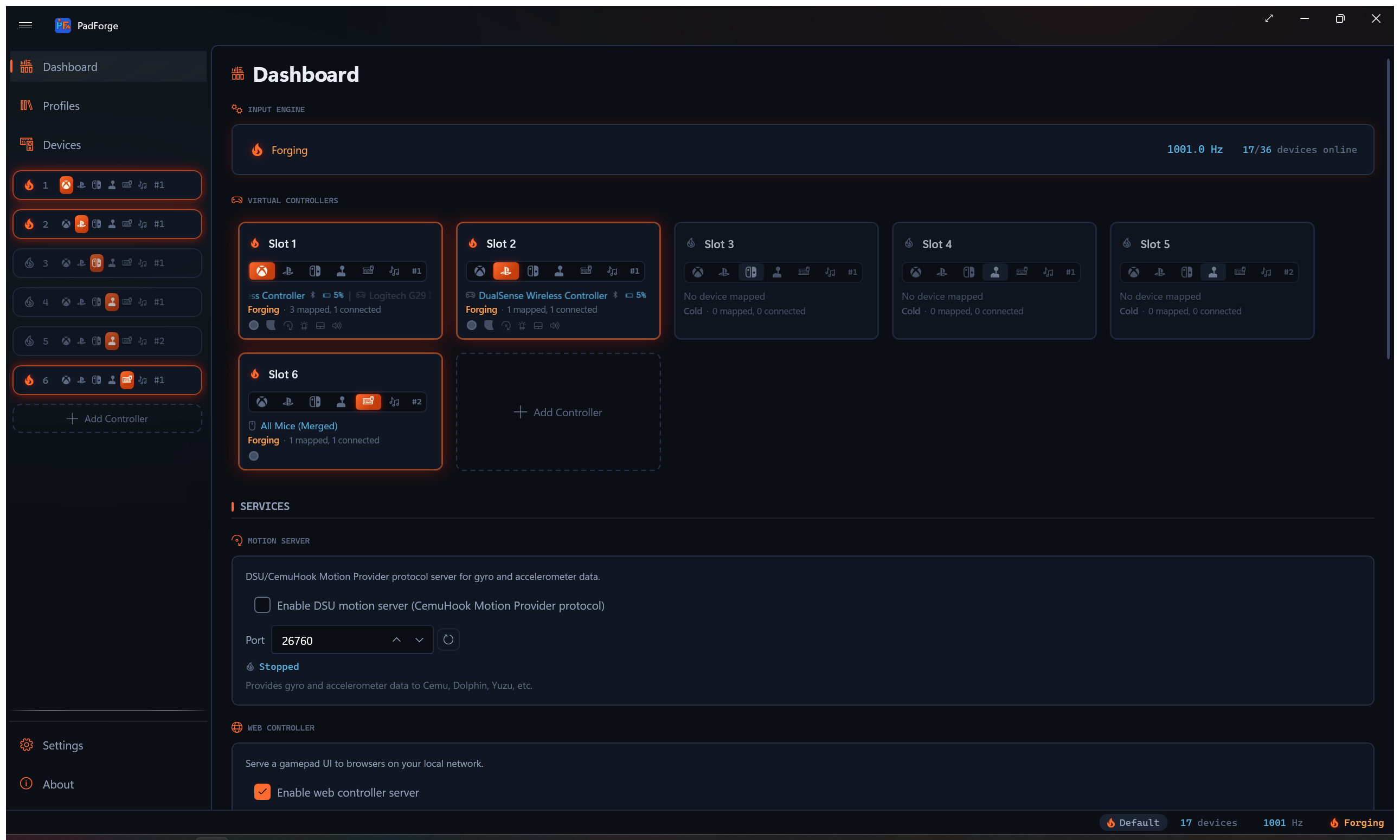The height and width of the screenshot is (840, 1400).
Task: Select MIDI music type icon in Slot 5
Action: point(1266,272)
